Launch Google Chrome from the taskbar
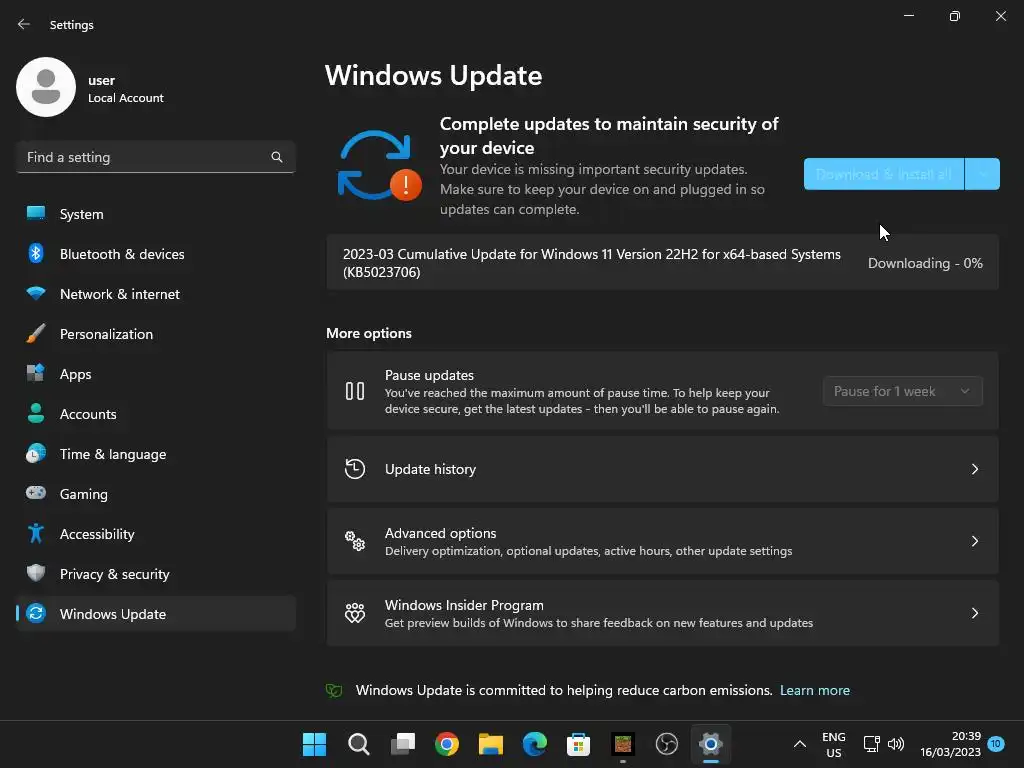The image size is (1024, 768). coord(447,744)
